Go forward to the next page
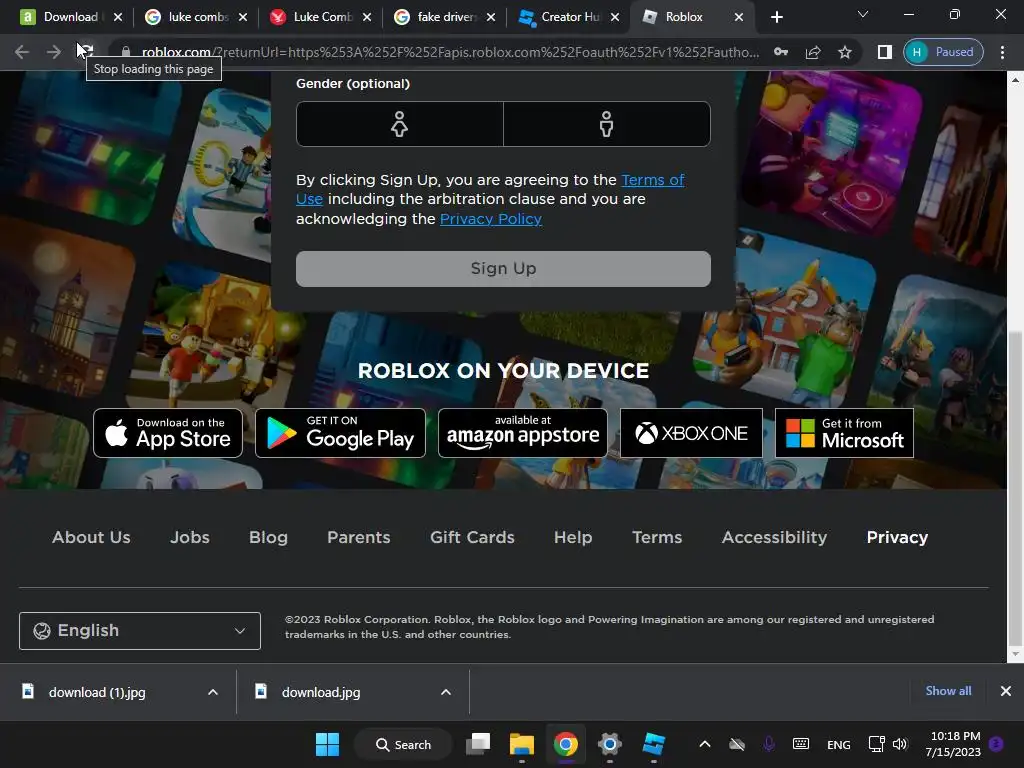Image resolution: width=1024 pixels, height=768 pixels. (54, 52)
